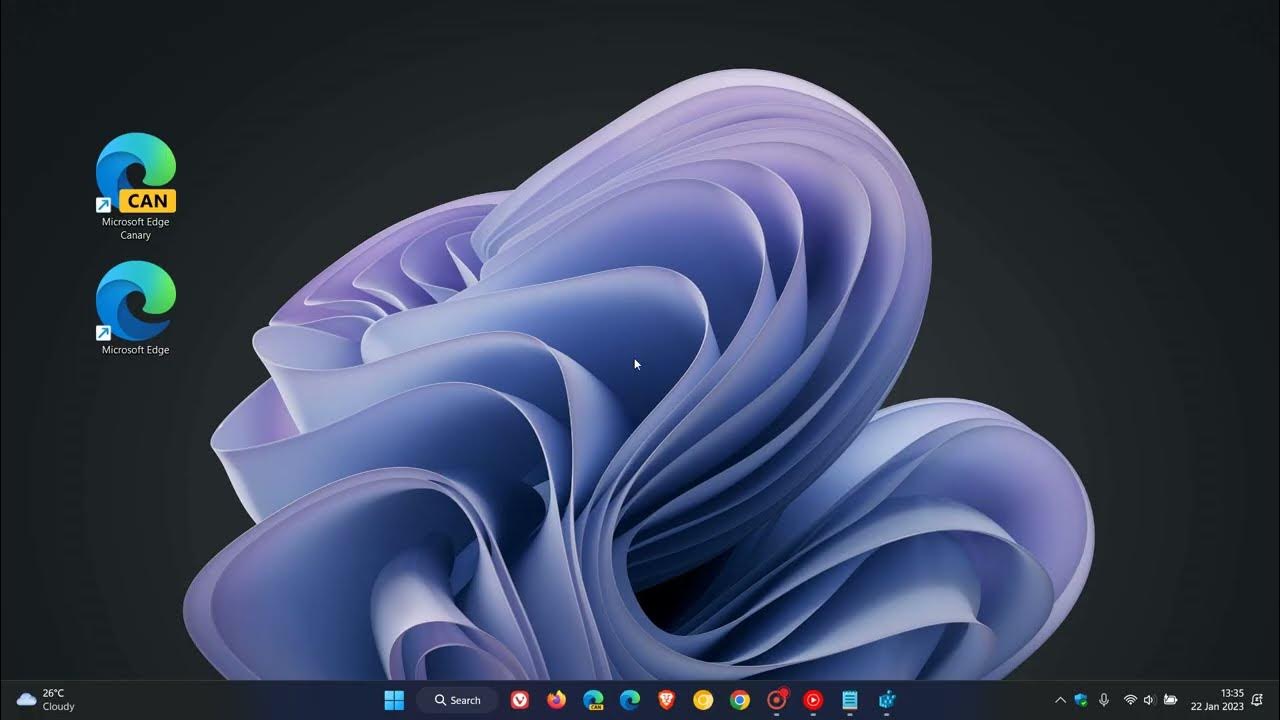
Task: Open Wi-Fi network settings in tray
Action: tap(1130, 700)
